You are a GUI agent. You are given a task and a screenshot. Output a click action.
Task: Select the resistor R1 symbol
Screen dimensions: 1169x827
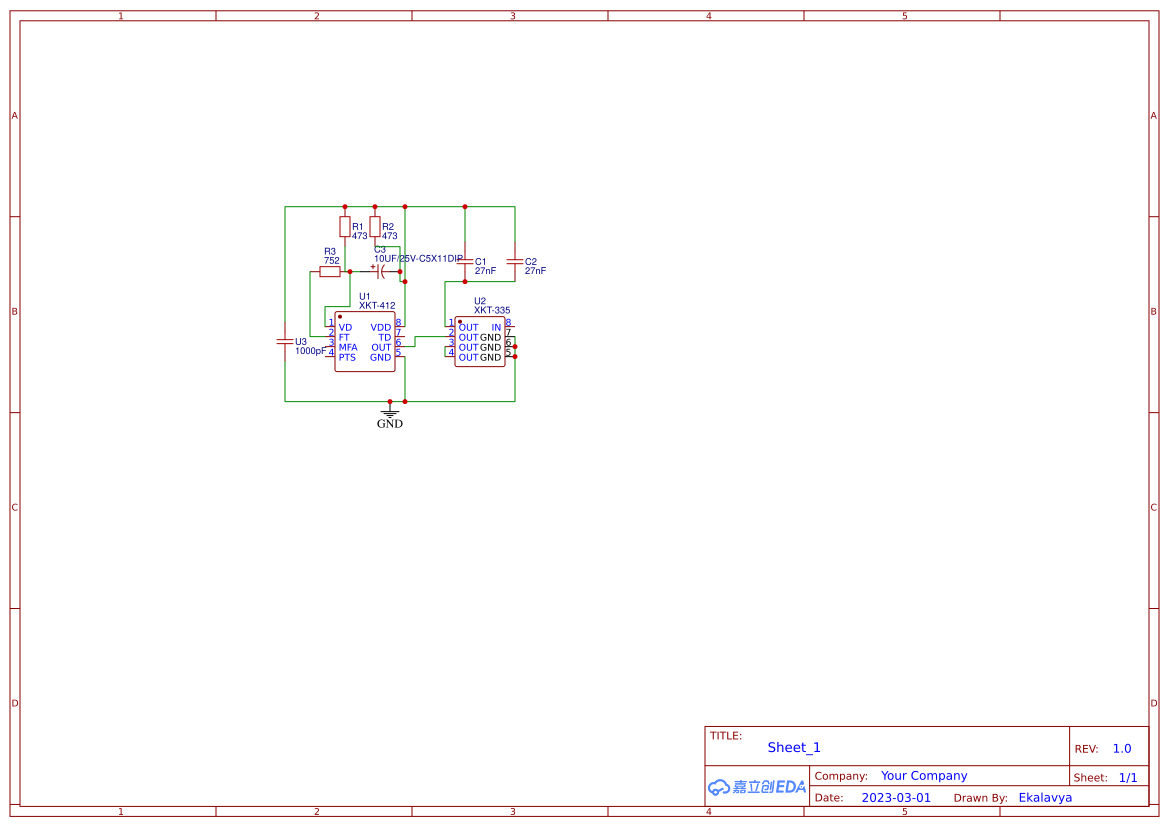pos(344,226)
